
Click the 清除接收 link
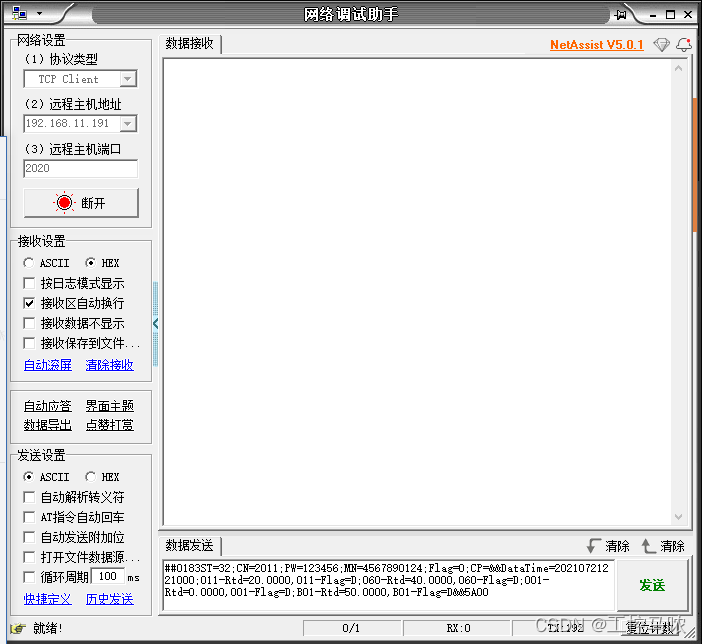pyautogui.click(x=110, y=365)
